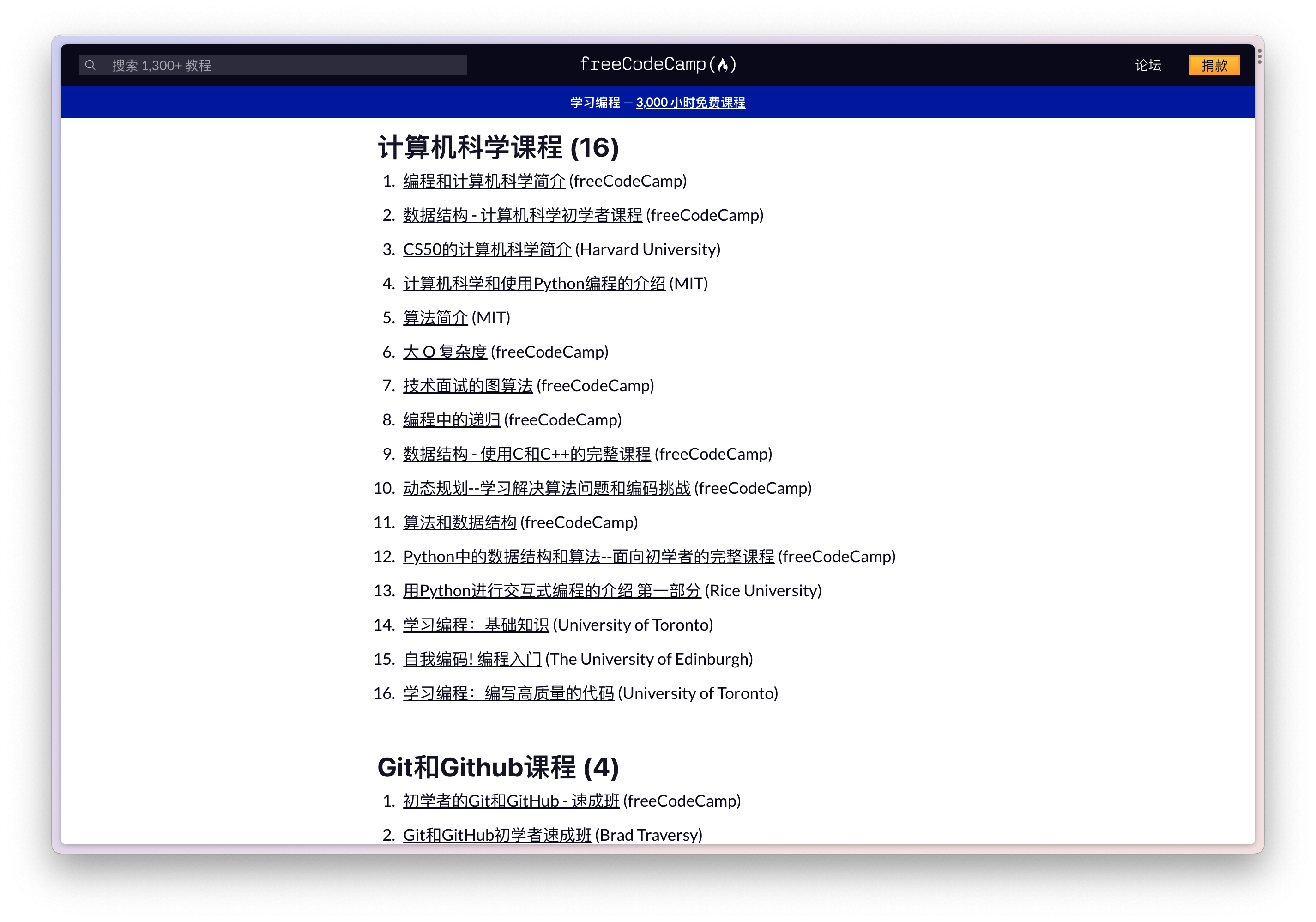Click the three-dot menu icon at window edge

pyautogui.click(x=1259, y=56)
